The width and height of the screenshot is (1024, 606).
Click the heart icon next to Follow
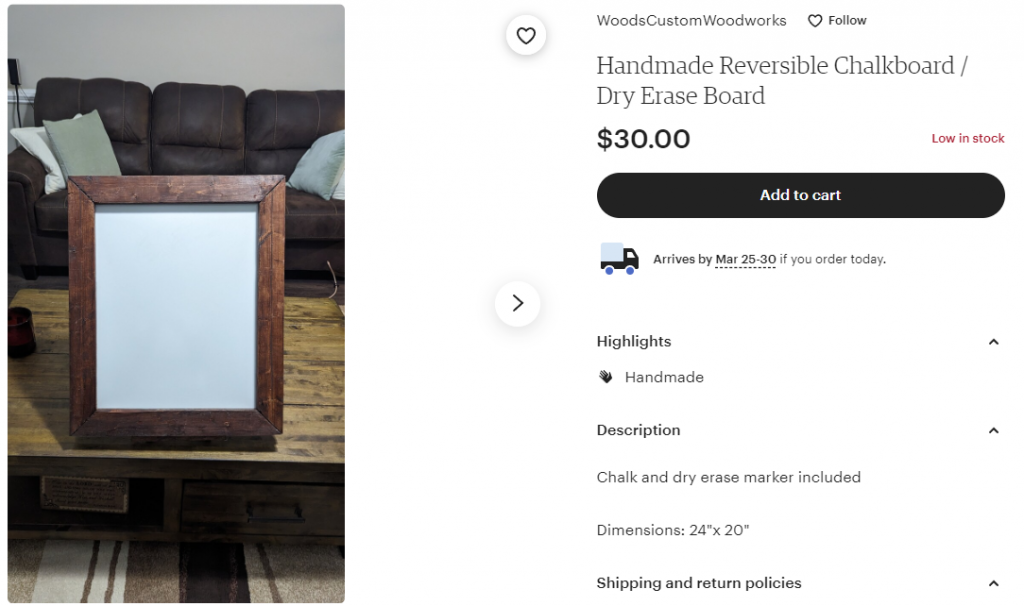point(813,20)
